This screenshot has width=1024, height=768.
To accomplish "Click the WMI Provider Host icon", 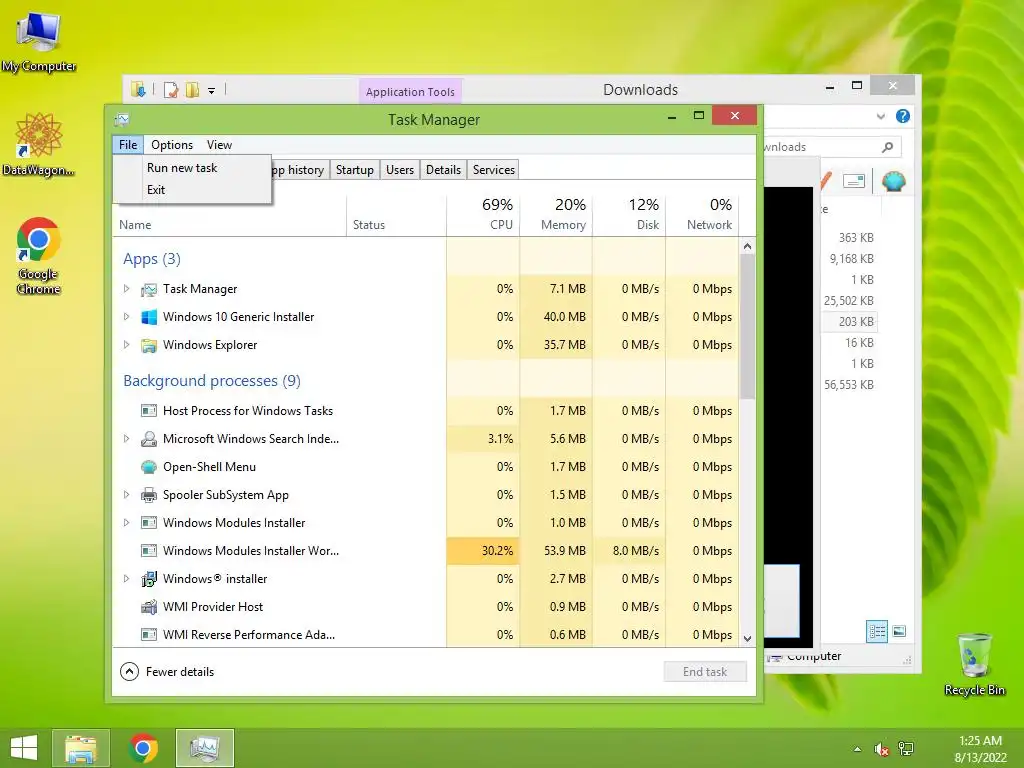I will (x=149, y=607).
